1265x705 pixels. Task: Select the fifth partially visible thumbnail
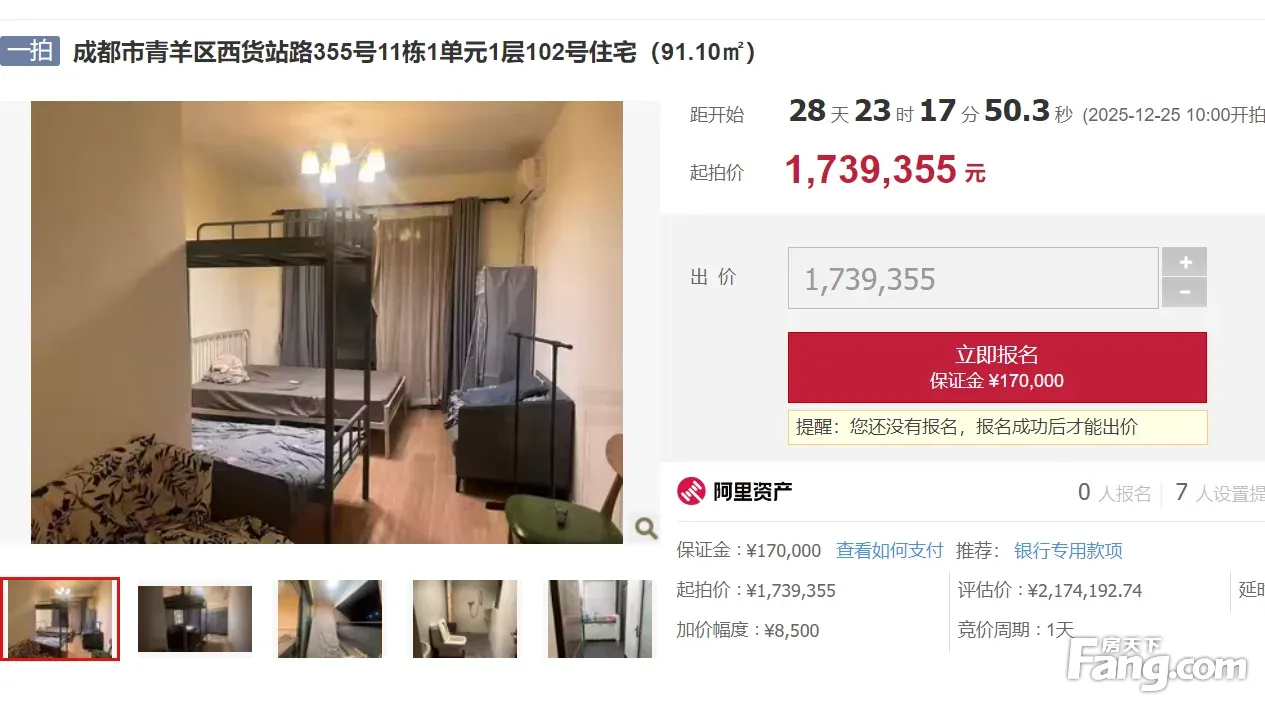click(x=600, y=619)
